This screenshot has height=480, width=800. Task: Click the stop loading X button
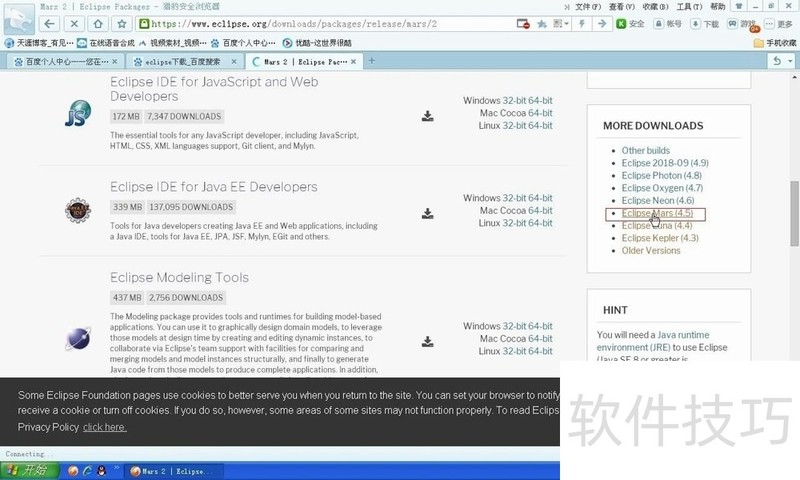tap(74, 23)
